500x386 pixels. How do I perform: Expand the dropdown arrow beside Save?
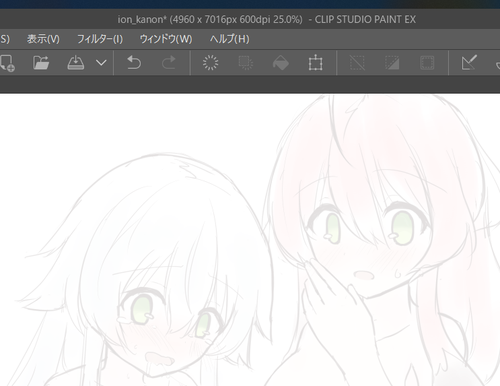coord(101,63)
